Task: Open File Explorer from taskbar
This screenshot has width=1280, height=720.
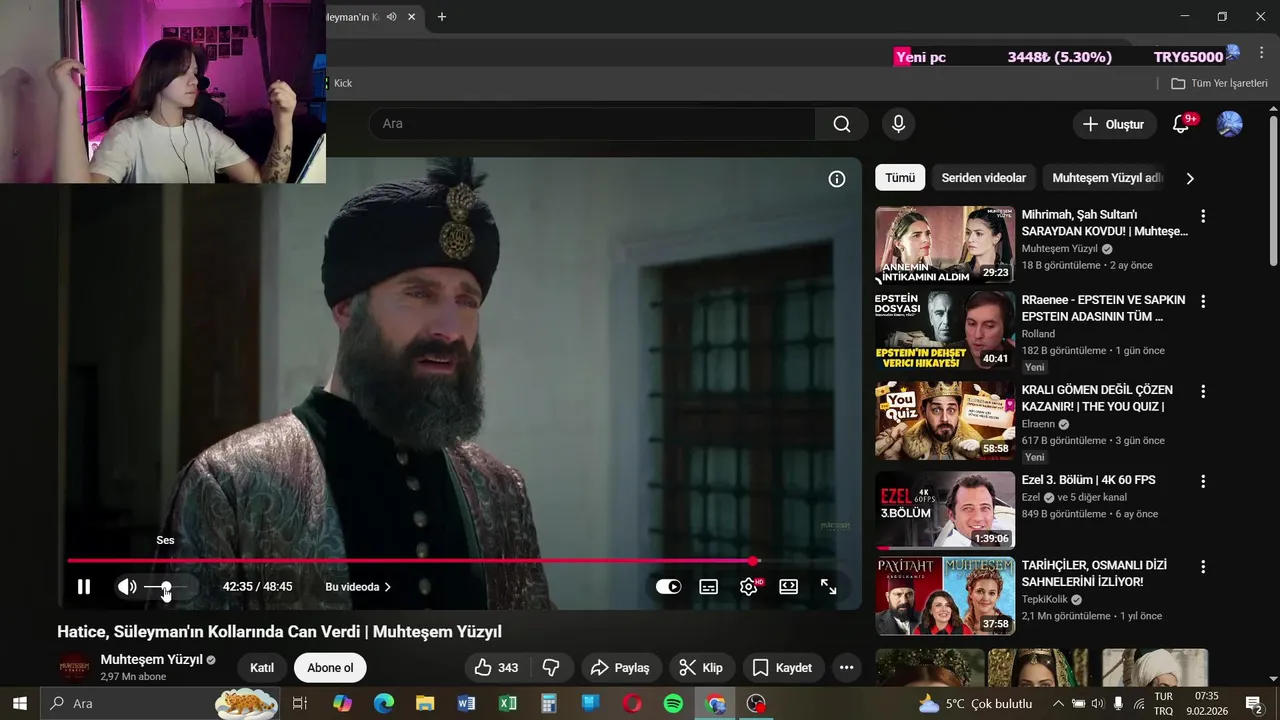Action: [425, 703]
